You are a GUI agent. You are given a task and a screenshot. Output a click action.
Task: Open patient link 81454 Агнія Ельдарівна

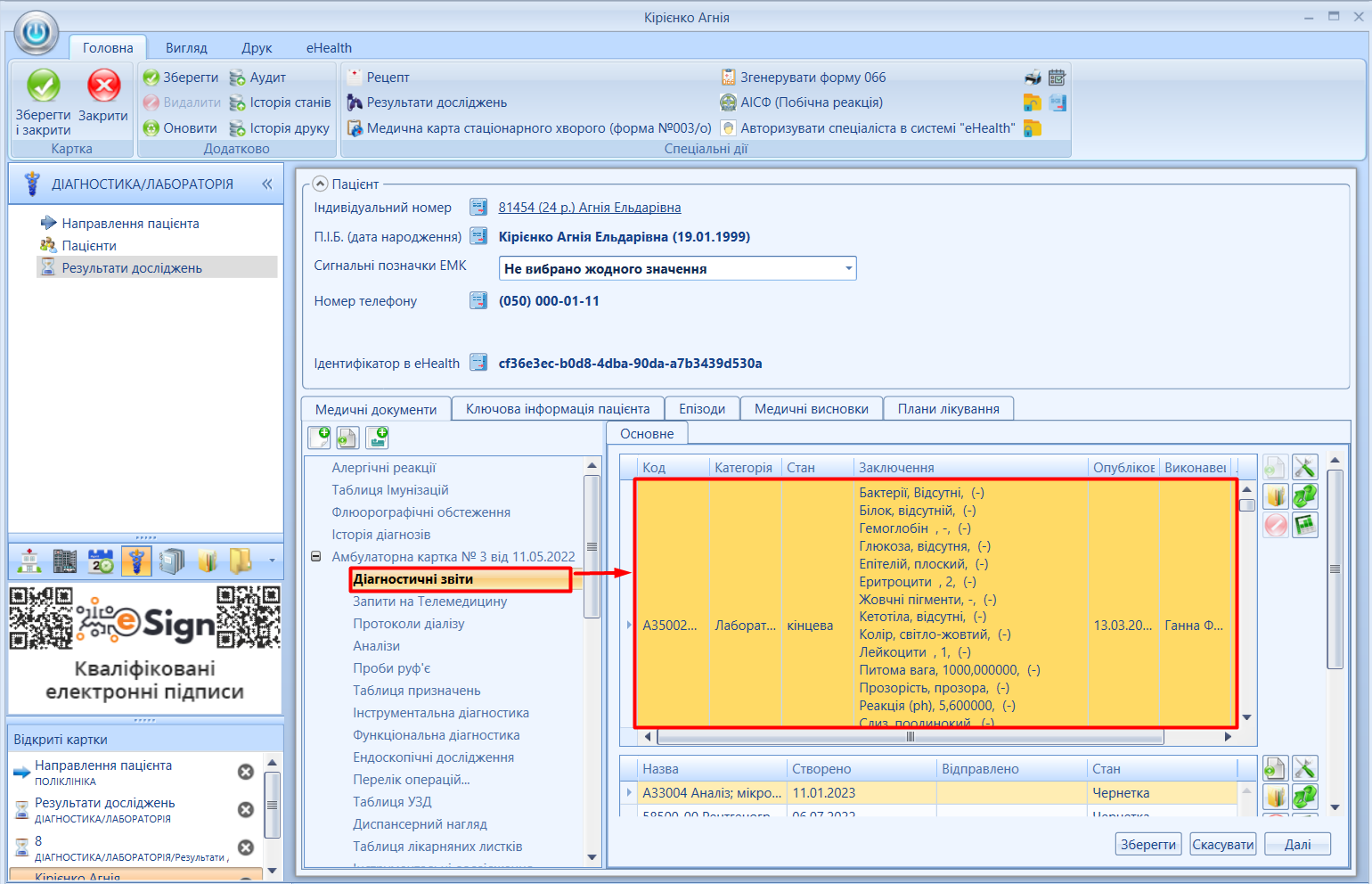(x=590, y=208)
